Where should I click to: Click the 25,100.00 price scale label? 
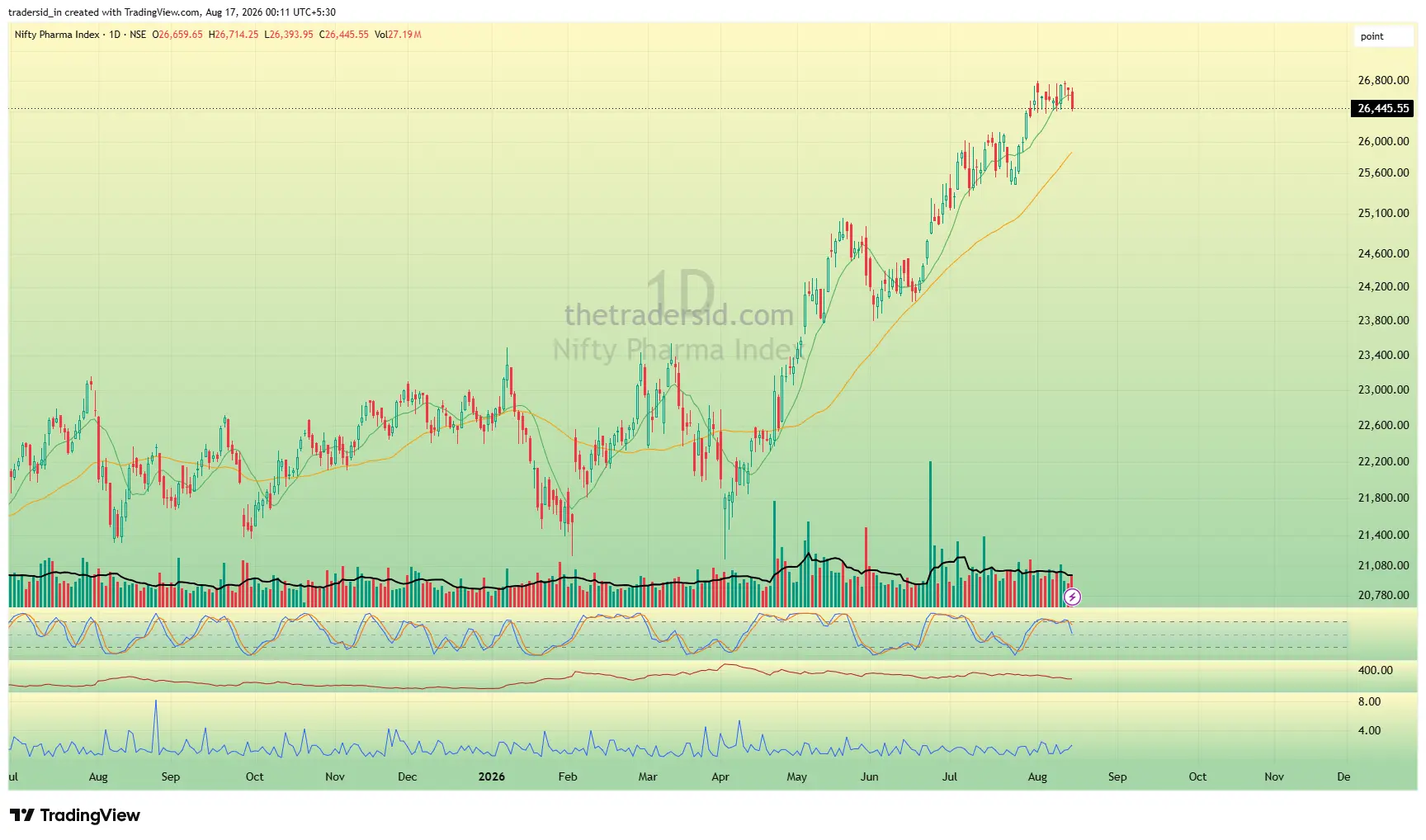[1383, 213]
